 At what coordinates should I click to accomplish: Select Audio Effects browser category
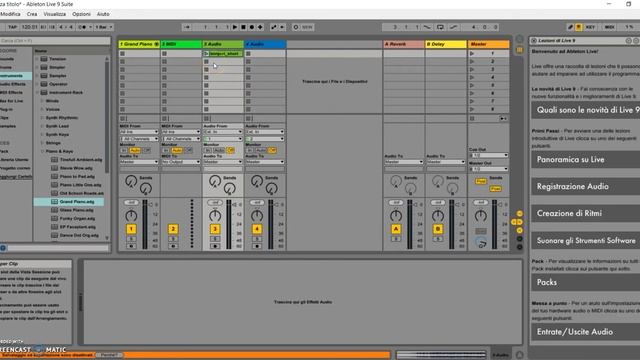tap(13, 84)
